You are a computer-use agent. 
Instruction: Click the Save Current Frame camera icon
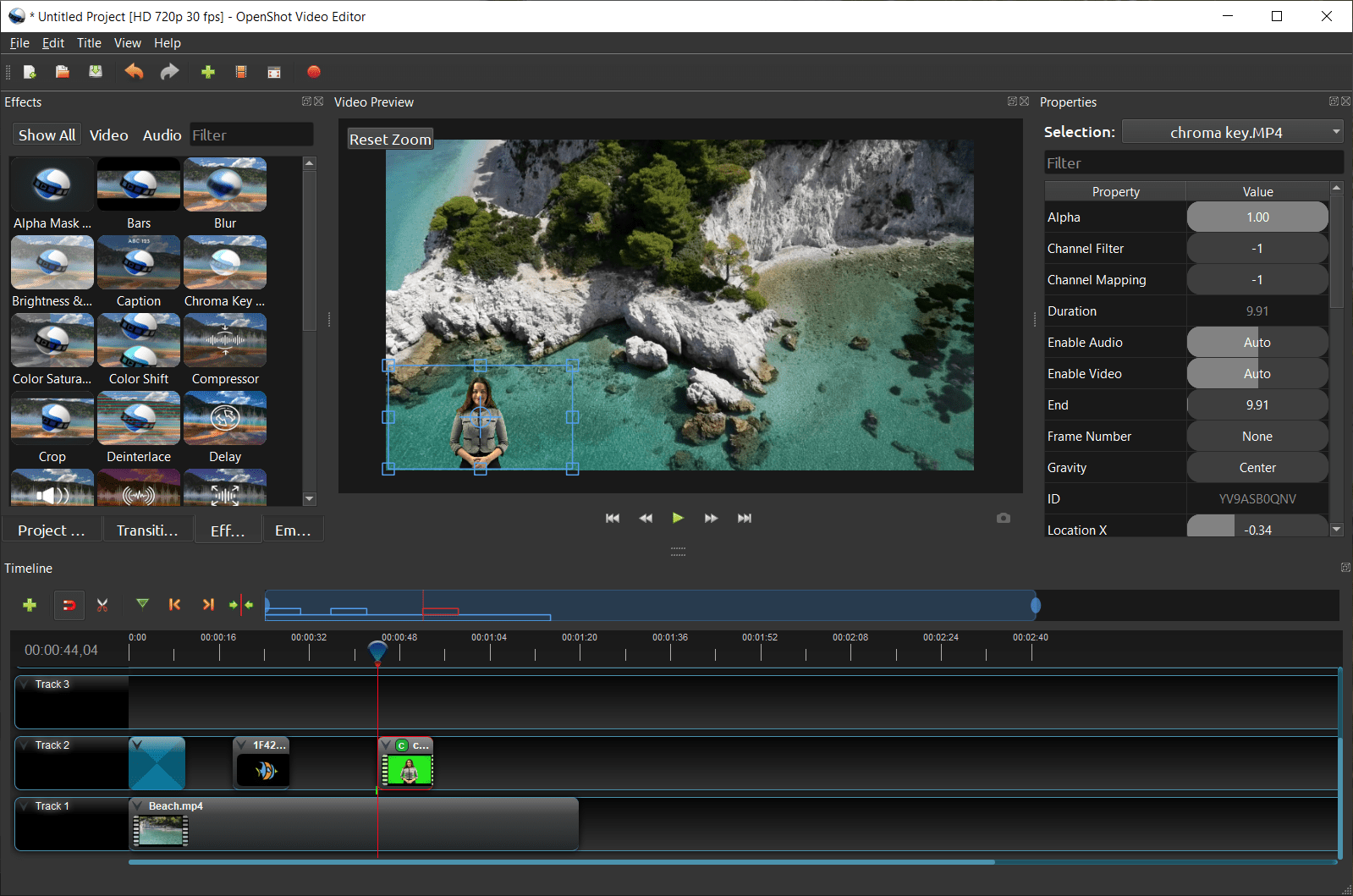point(1004,518)
